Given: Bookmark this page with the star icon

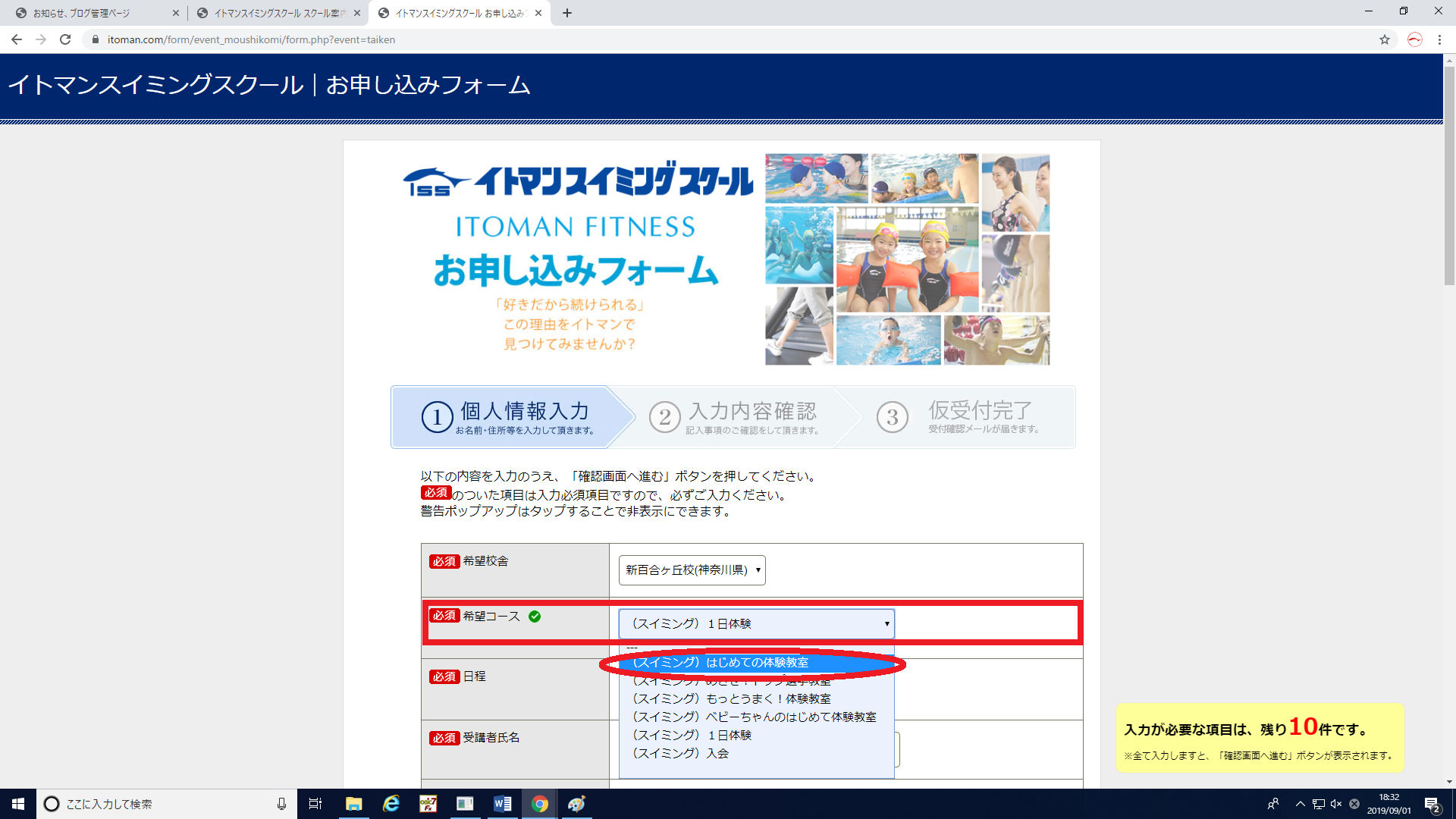Looking at the screenshot, I should pos(1385,39).
